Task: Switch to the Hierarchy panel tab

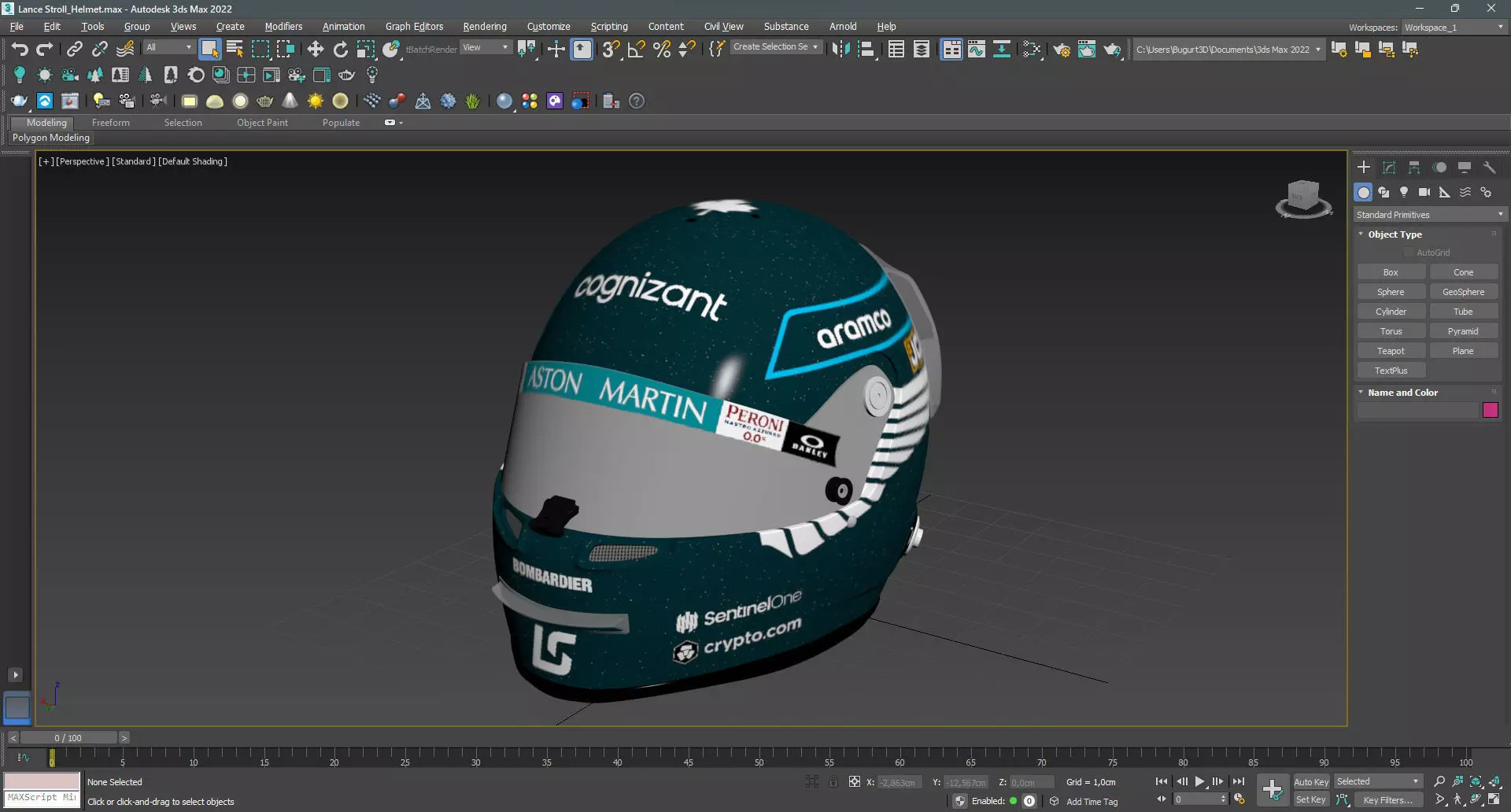Action: coord(1414,168)
